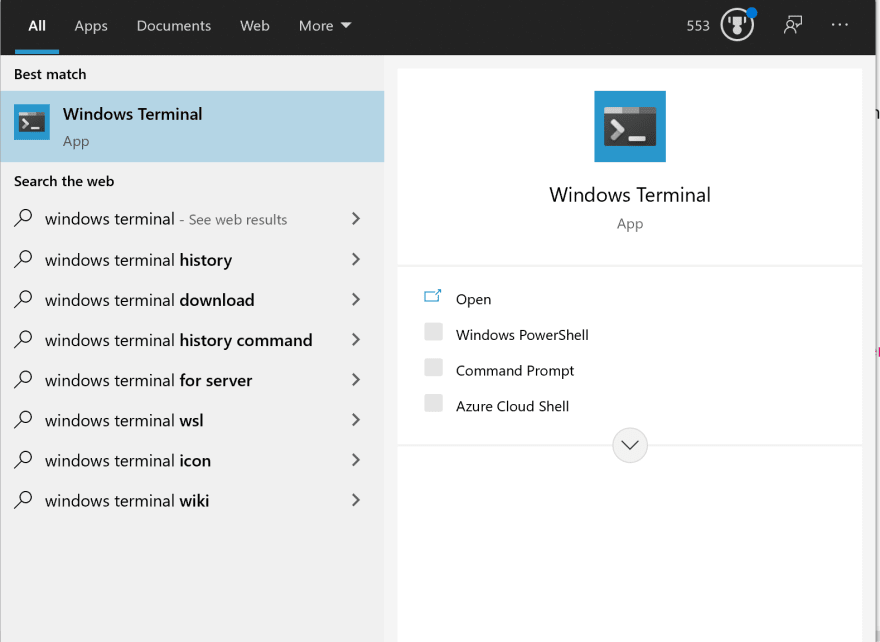Expand more actions with the down chevron

click(630, 445)
